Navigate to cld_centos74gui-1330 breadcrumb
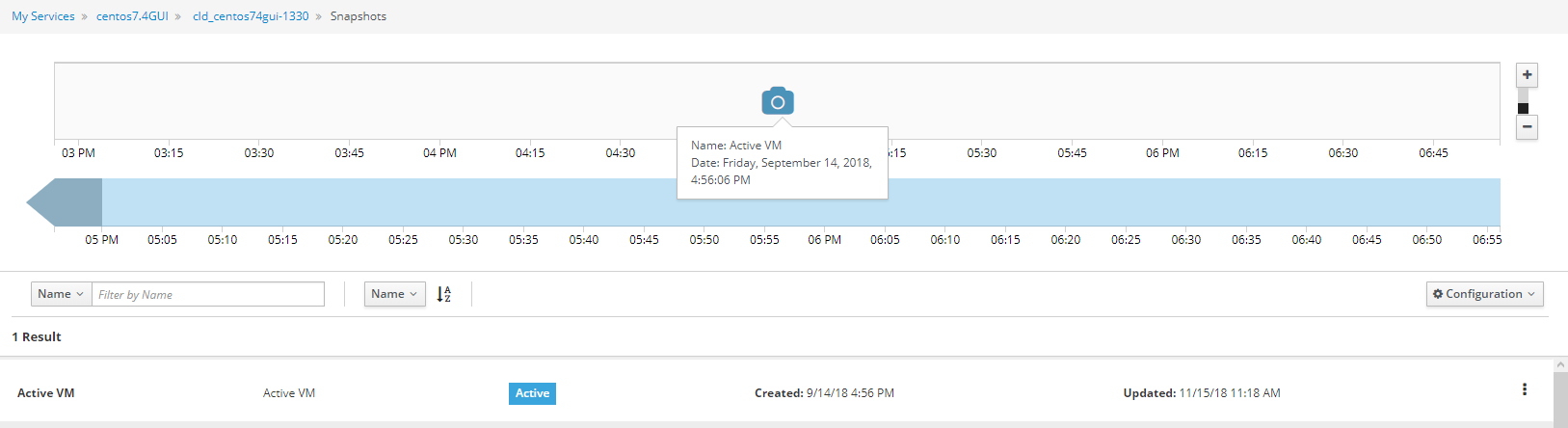Image resolution: width=1568 pixels, height=428 pixels. click(251, 16)
